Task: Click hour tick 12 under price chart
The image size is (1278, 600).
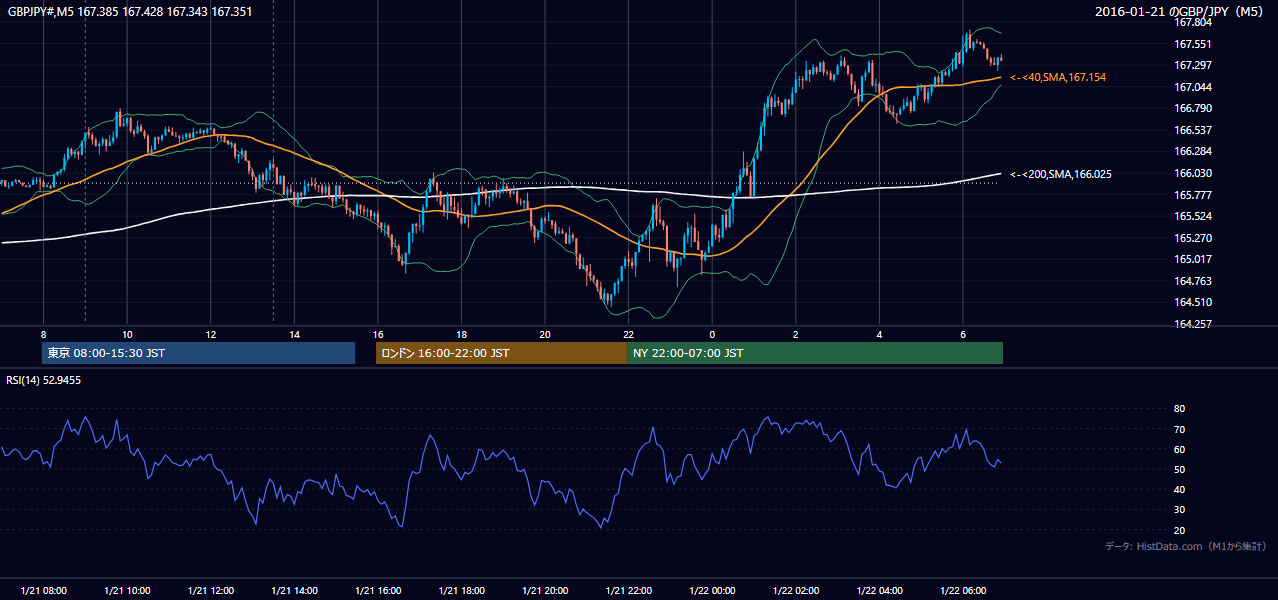Action: coord(211,334)
